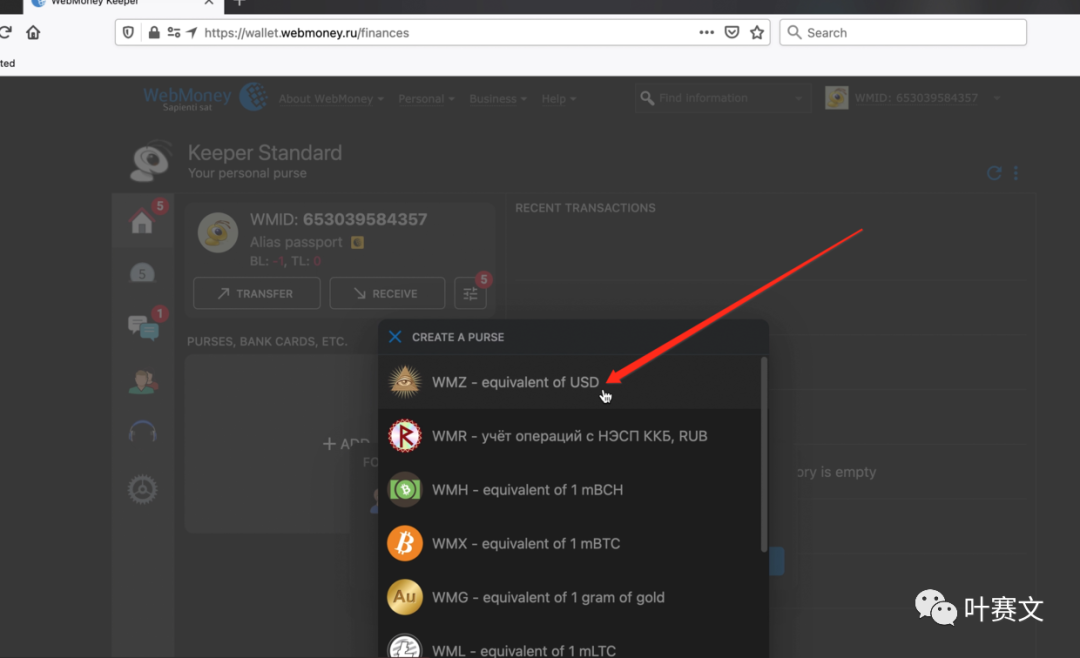The image size is (1080, 658).
Task: Open the contacts icon in sidebar
Action: (143, 381)
